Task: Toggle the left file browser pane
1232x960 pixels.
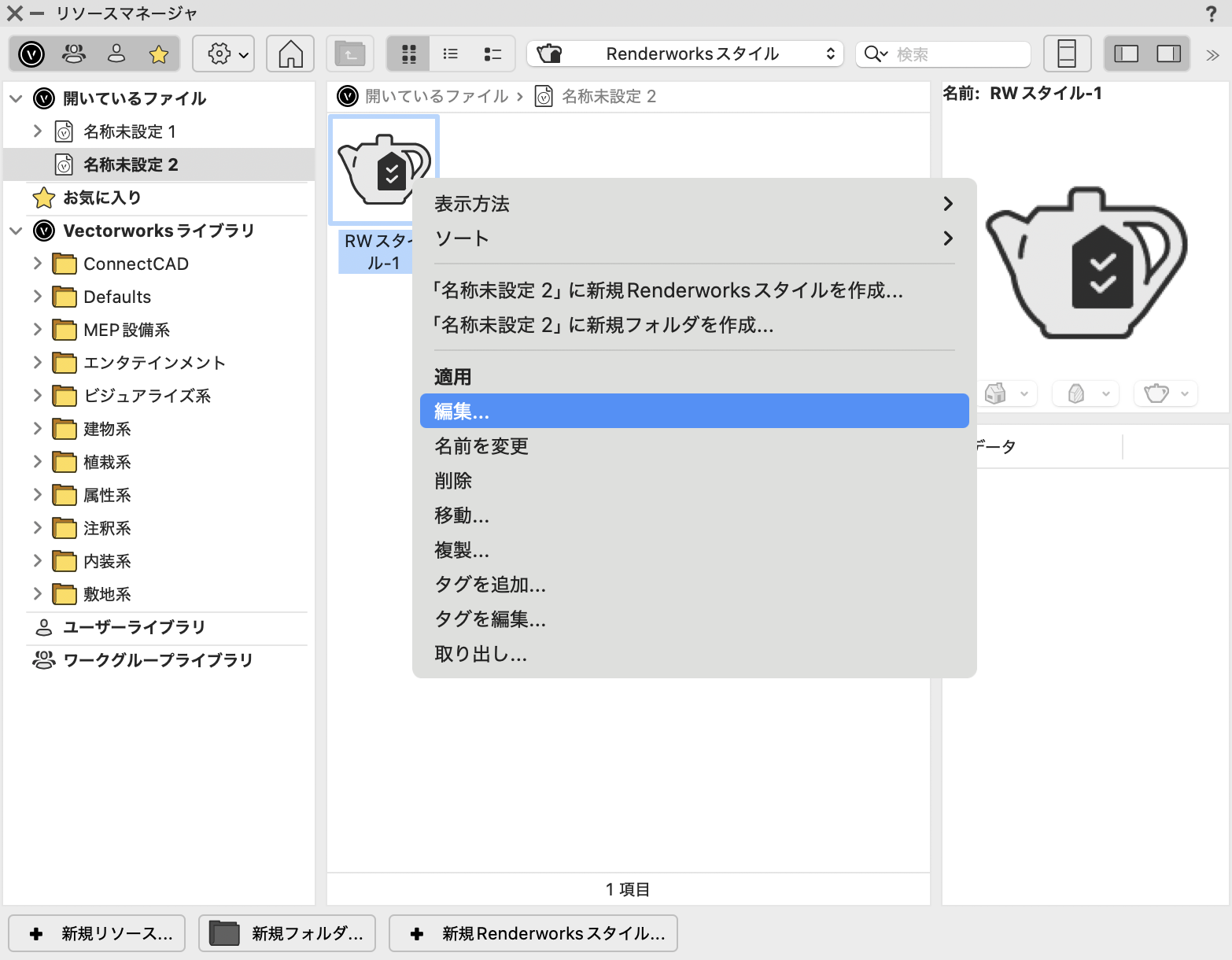Action: 1127,54
